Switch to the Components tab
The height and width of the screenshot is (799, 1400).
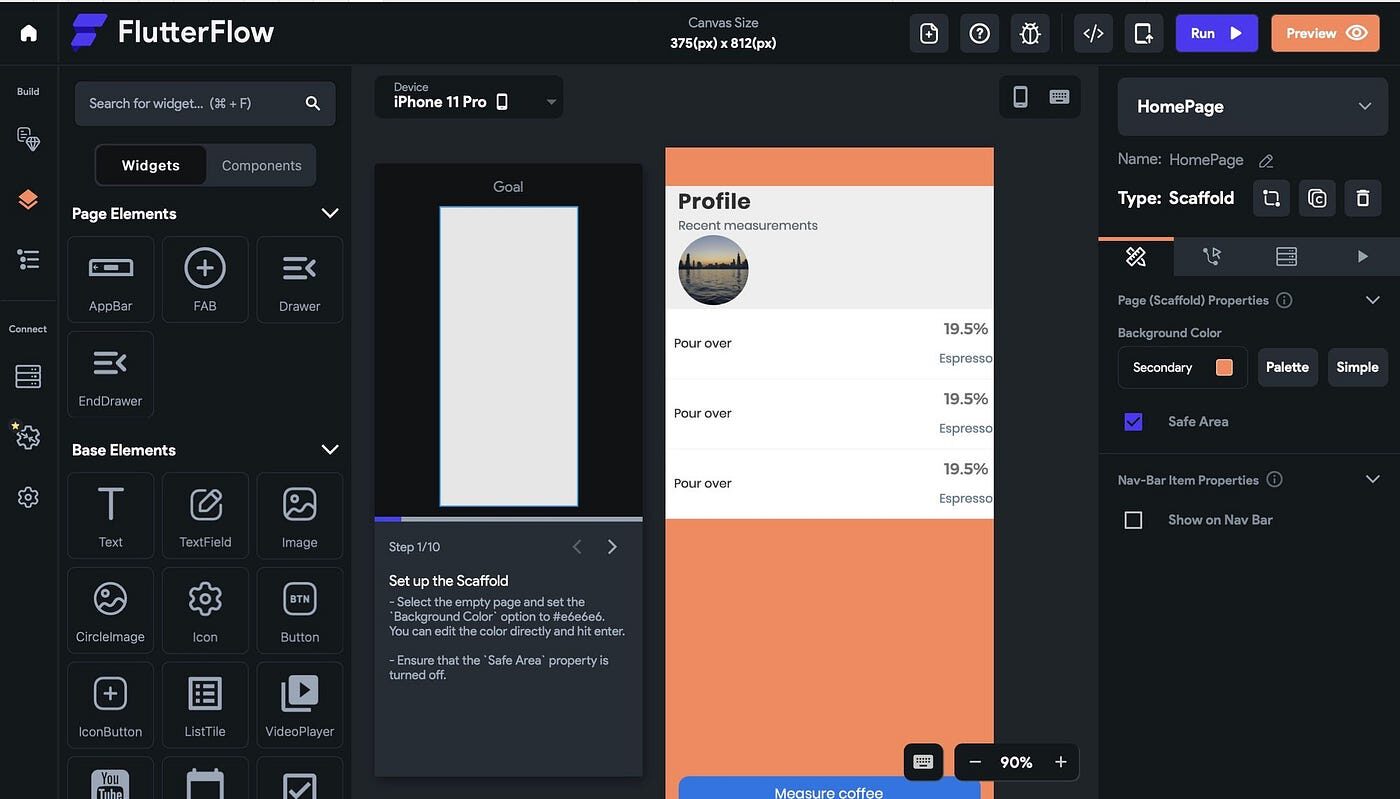pos(261,166)
